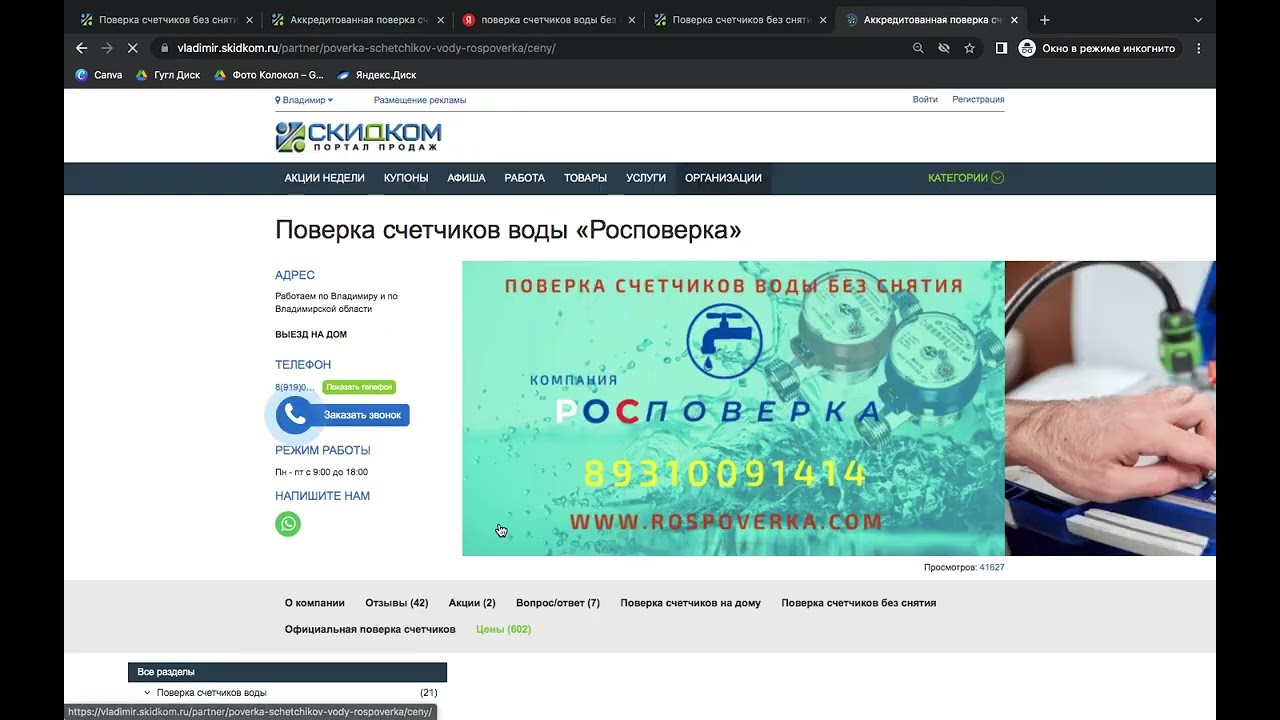
Task: Click the green WhatsApp icon
Action: coord(288,524)
